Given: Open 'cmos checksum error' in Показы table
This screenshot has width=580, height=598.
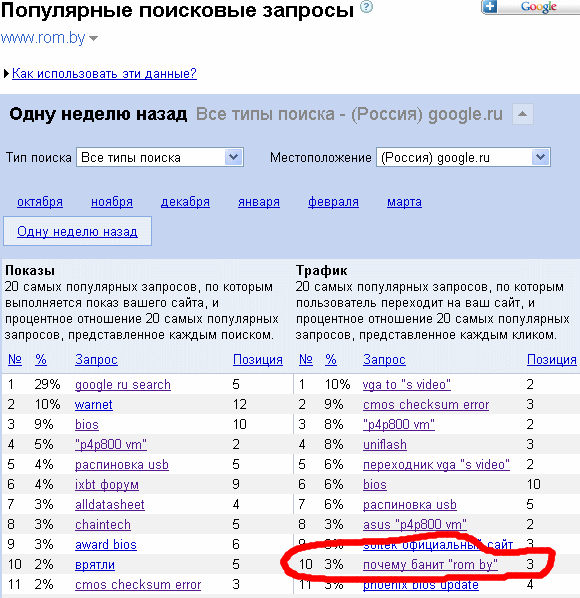Looking at the screenshot, I should tap(138, 585).
